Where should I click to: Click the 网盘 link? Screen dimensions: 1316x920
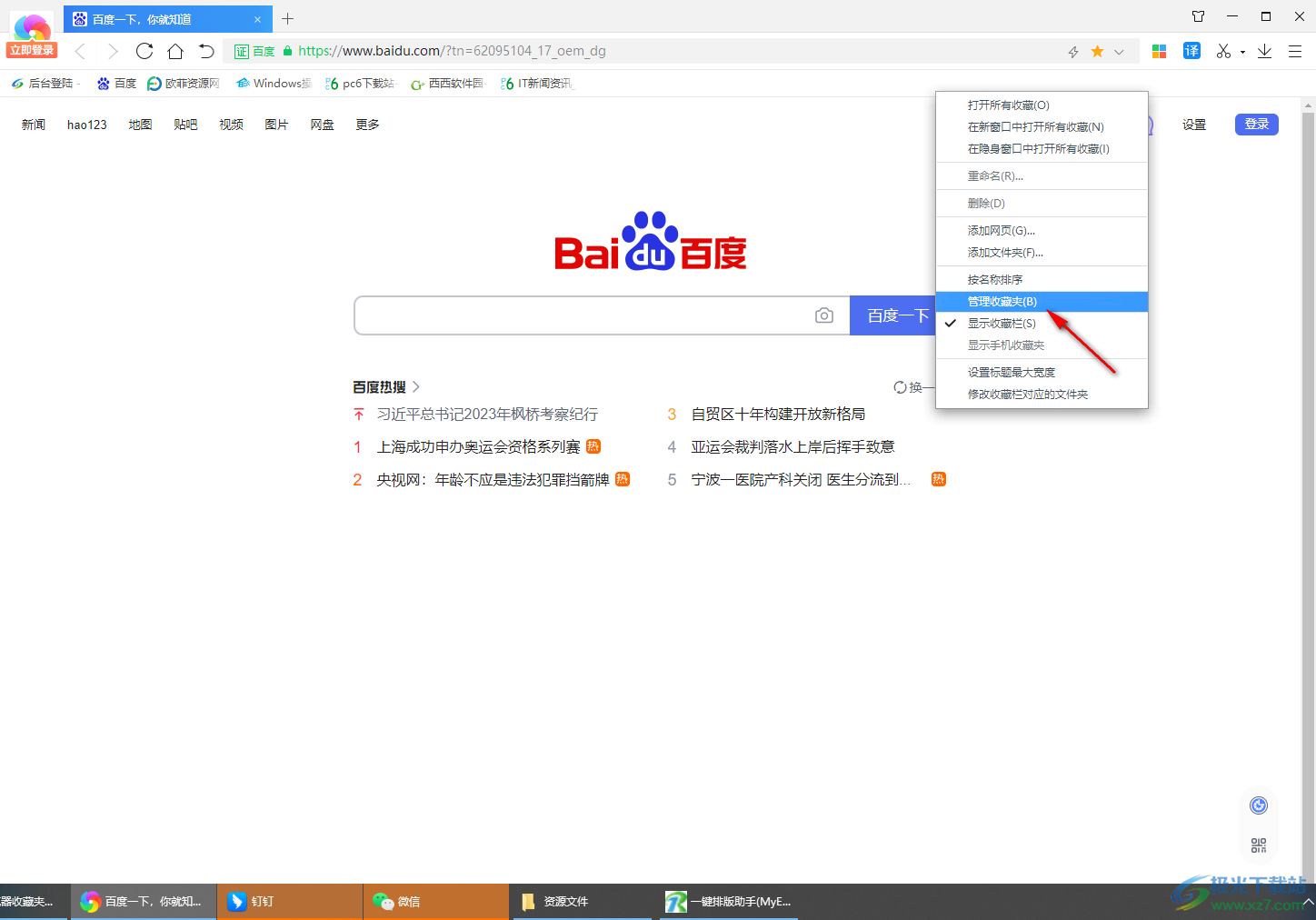tap(322, 125)
